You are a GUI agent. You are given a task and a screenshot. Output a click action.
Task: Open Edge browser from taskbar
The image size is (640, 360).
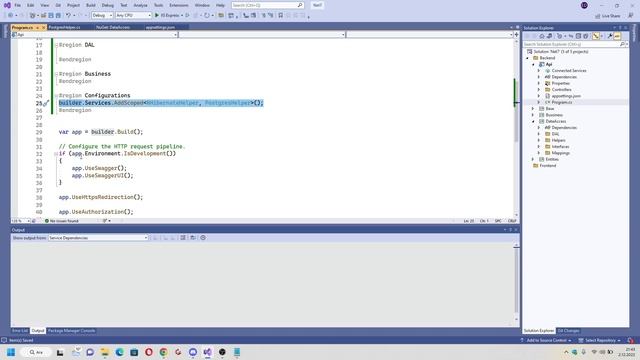coord(119,352)
